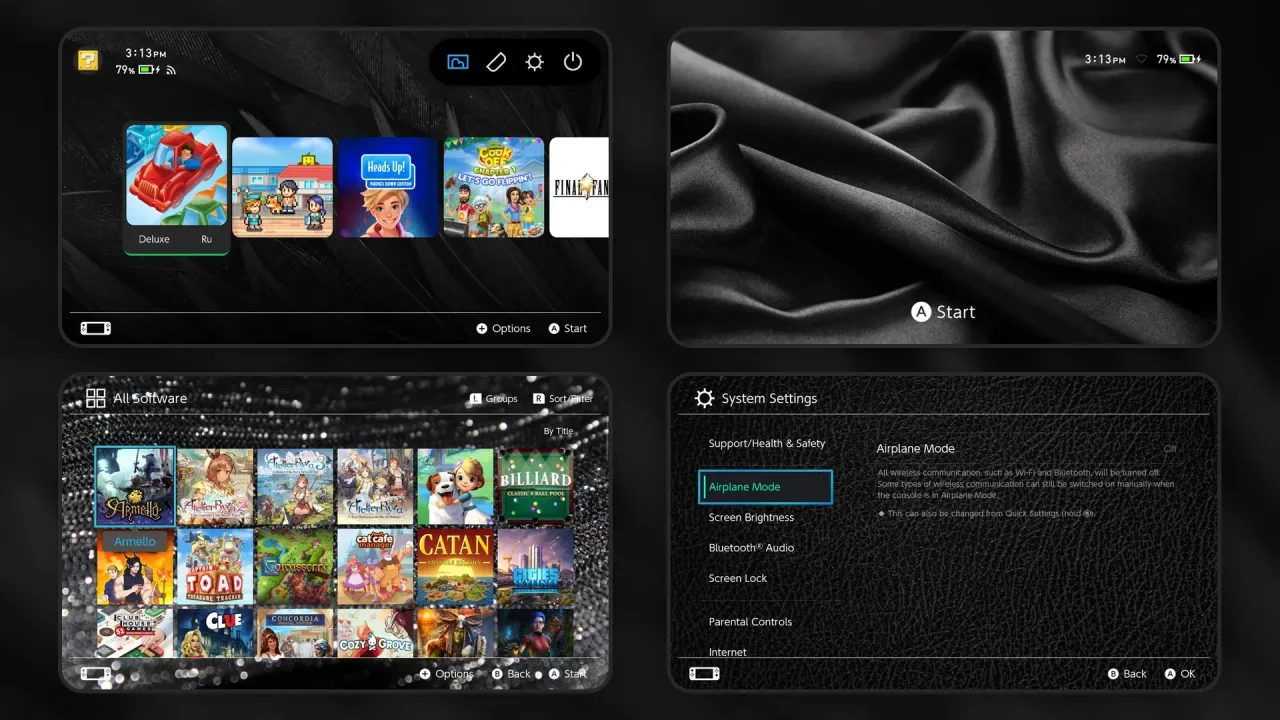Open the Sort/Filter option

pyautogui.click(x=563, y=398)
